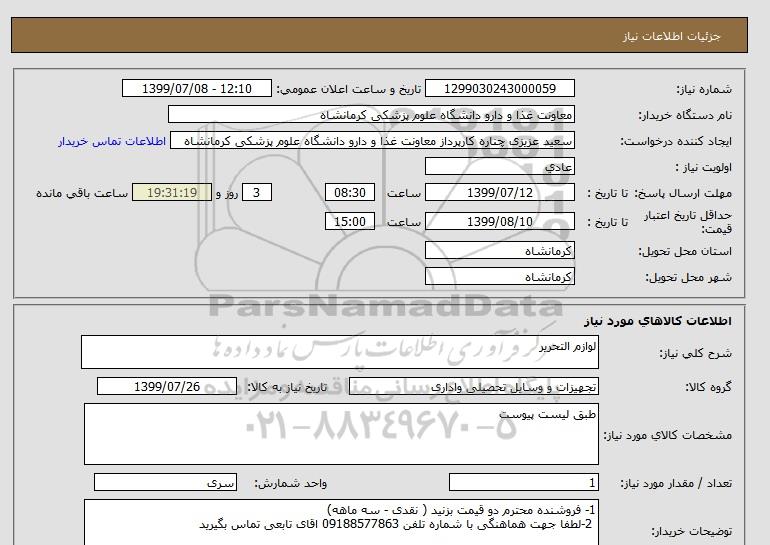This screenshot has height=545, width=770.
Task: Select the response deadline date 1399/07/12
Action: pyautogui.click(x=499, y=192)
